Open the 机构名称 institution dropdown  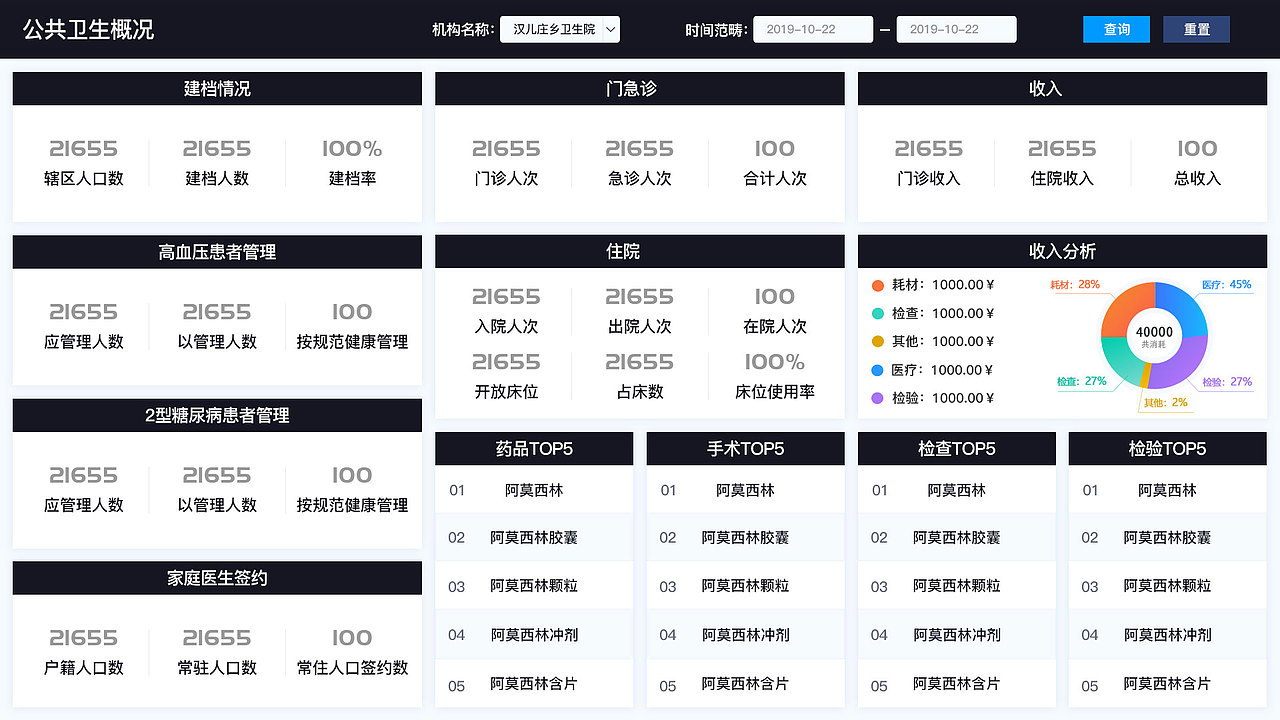(559, 29)
